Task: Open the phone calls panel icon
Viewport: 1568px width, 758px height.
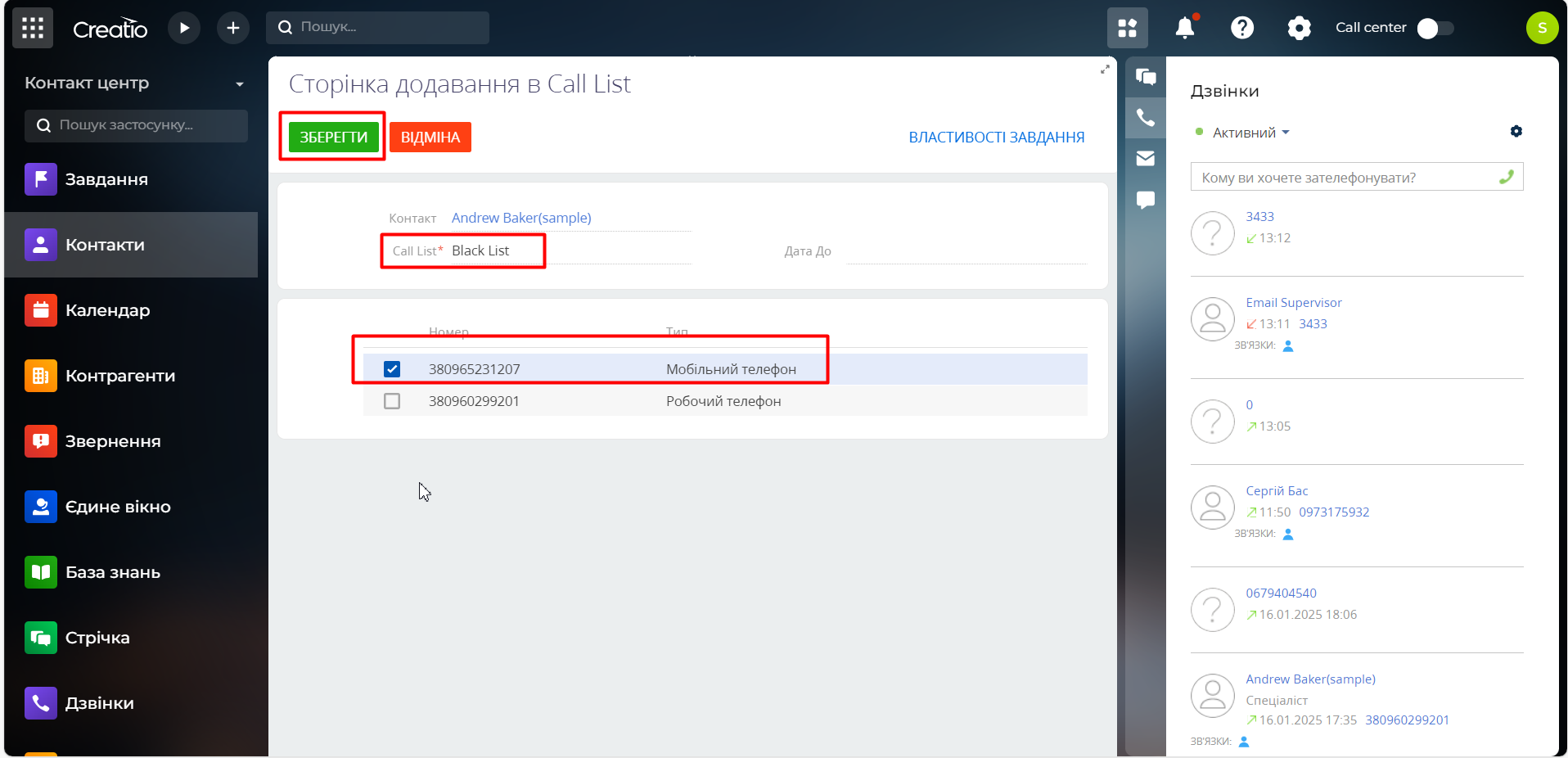Action: (1146, 118)
